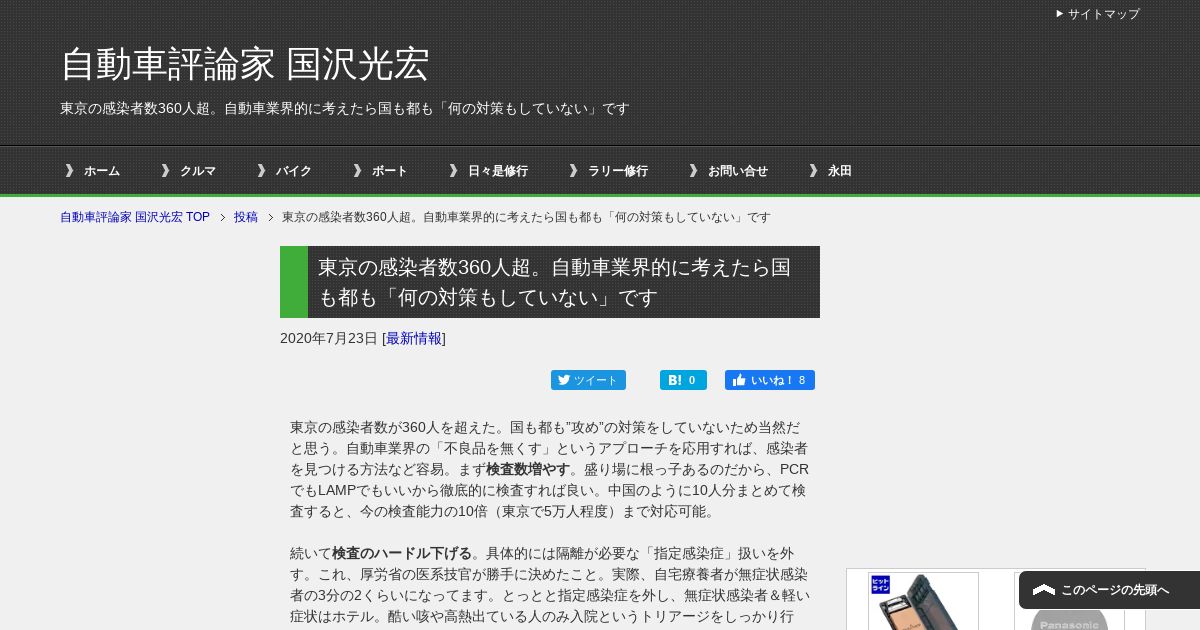This screenshot has width=1200, height=630.
Task: Click the bold text 検査数増やす
Action: (528, 469)
